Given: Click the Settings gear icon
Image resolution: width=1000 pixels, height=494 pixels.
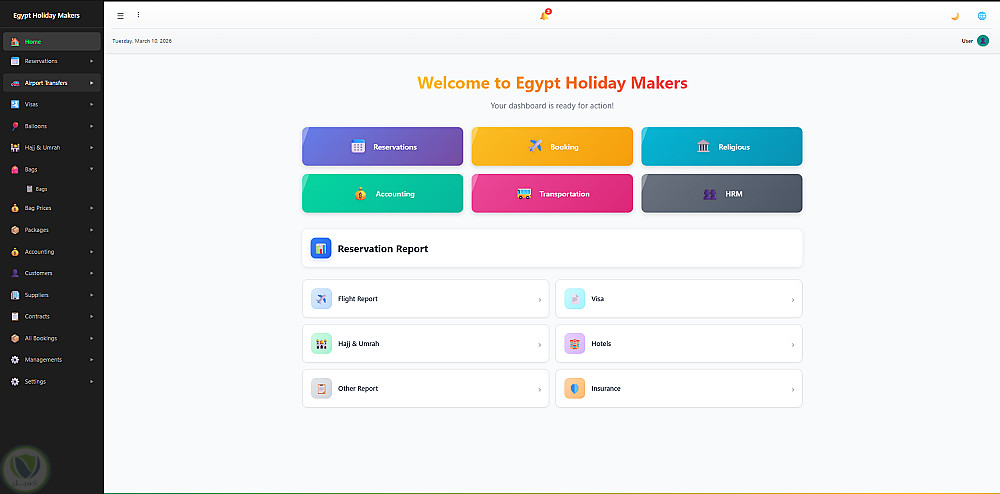Looking at the screenshot, I should point(15,381).
